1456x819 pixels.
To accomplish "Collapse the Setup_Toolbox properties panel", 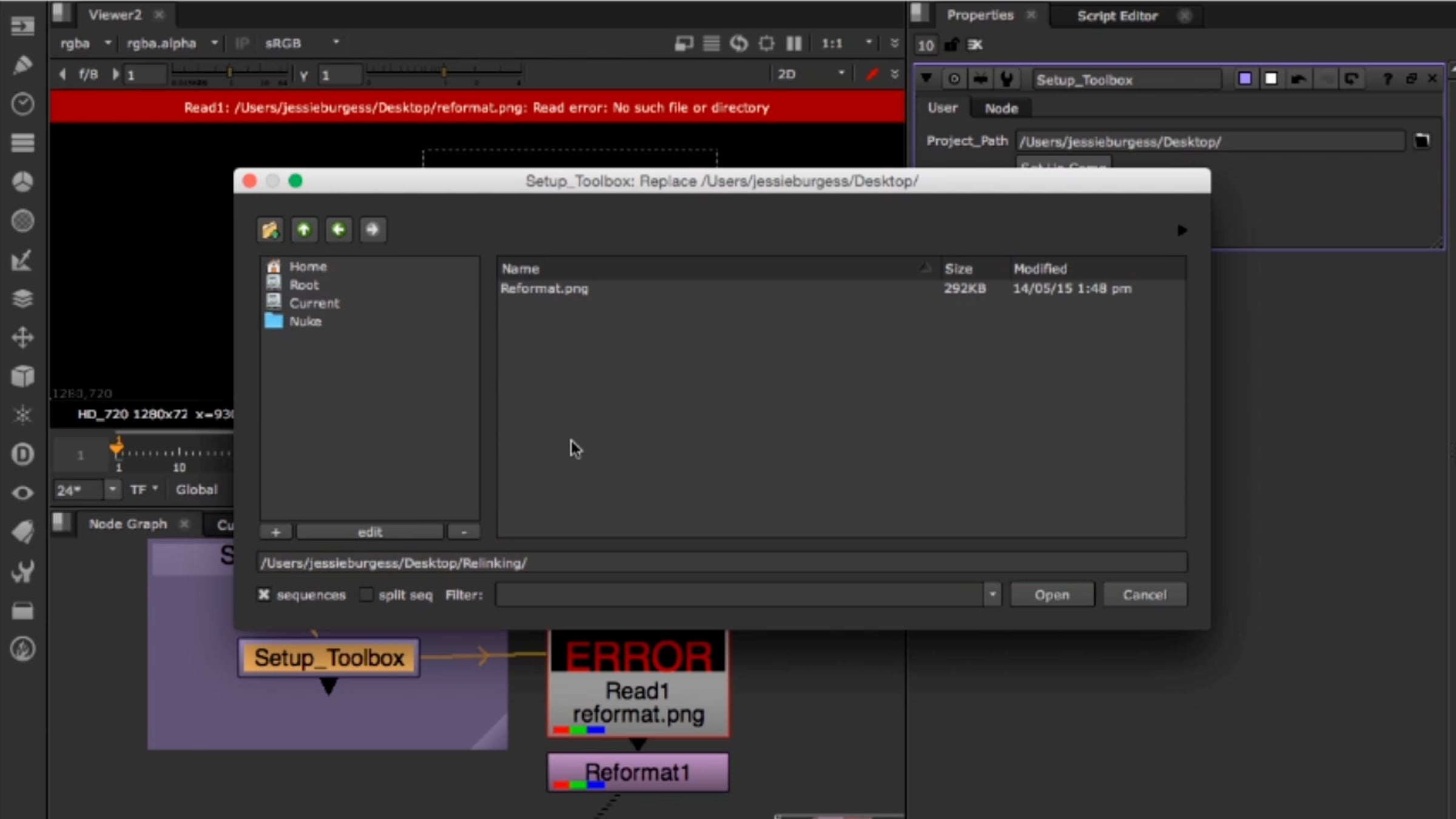I will click(x=926, y=79).
